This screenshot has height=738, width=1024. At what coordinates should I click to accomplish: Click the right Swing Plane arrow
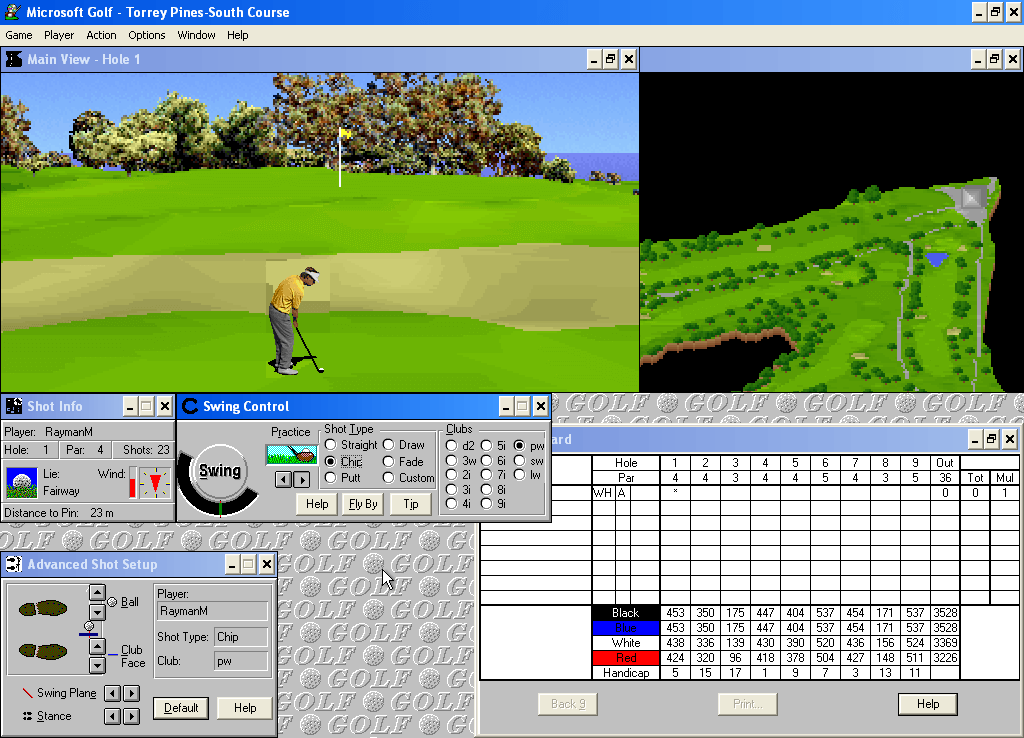131,692
